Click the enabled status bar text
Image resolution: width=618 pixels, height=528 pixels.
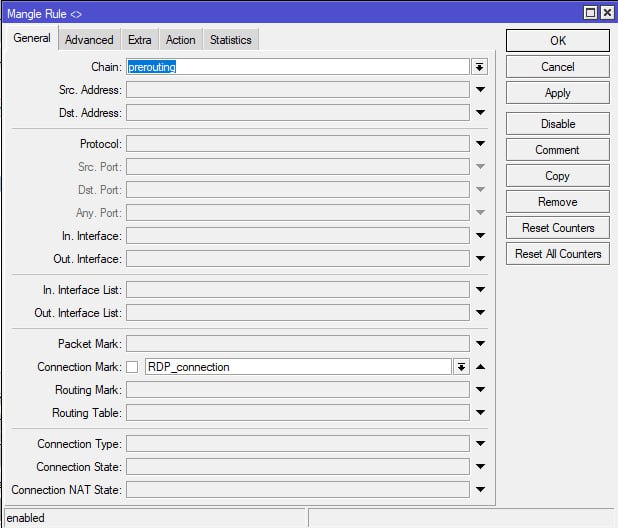pos(26,518)
